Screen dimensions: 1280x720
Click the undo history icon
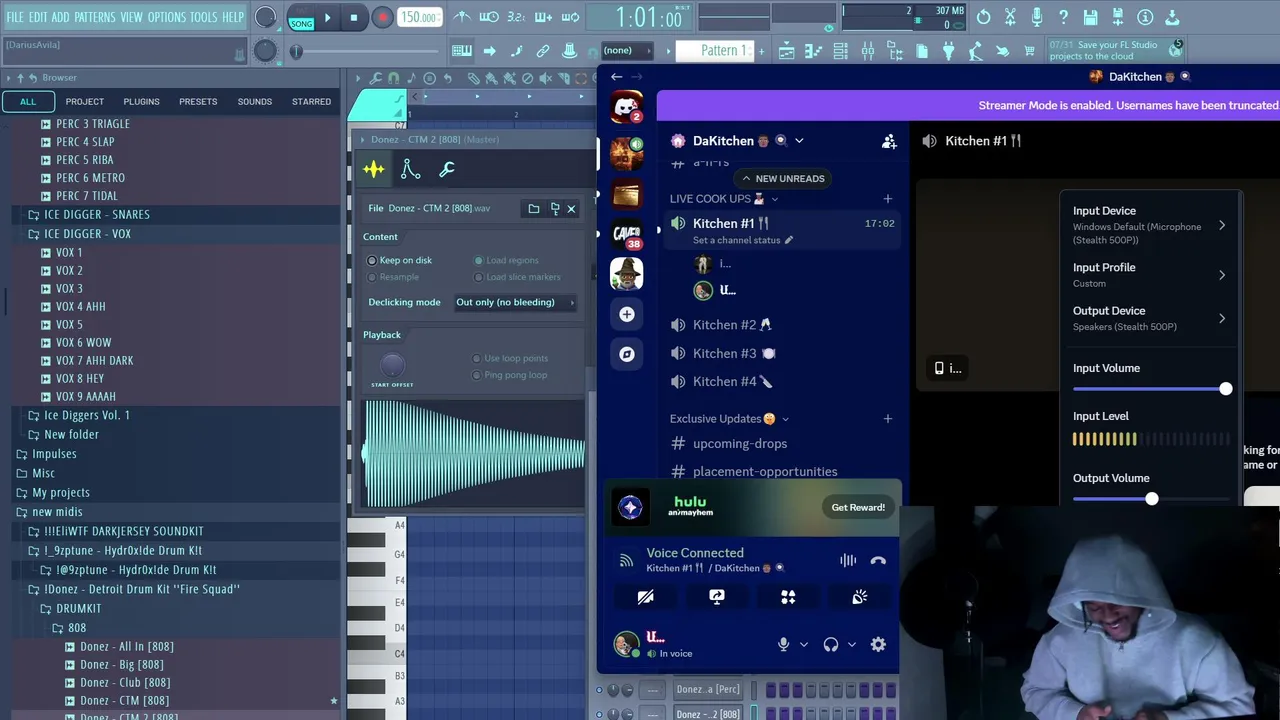coord(984,17)
